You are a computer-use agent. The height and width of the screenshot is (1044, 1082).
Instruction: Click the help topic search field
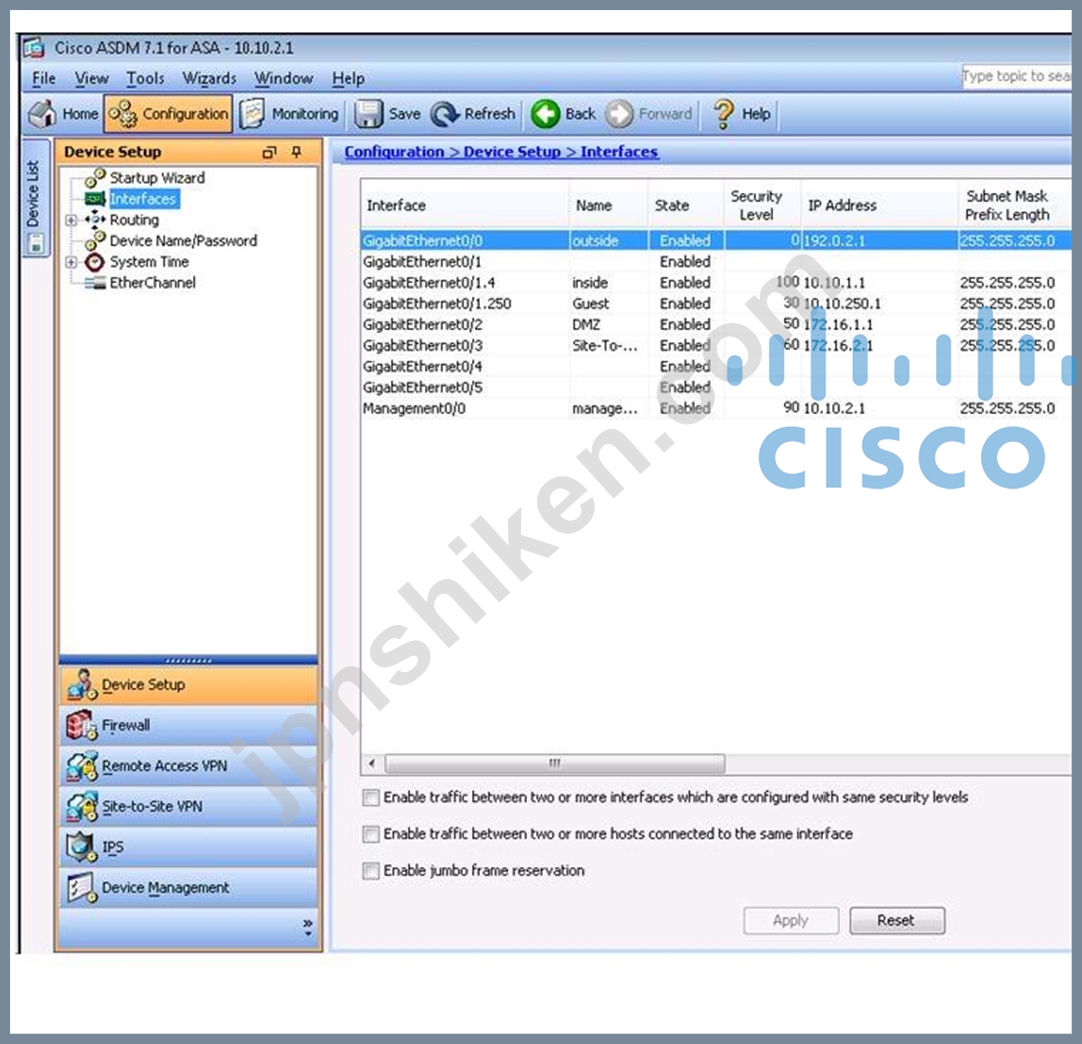[x=1016, y=76]
